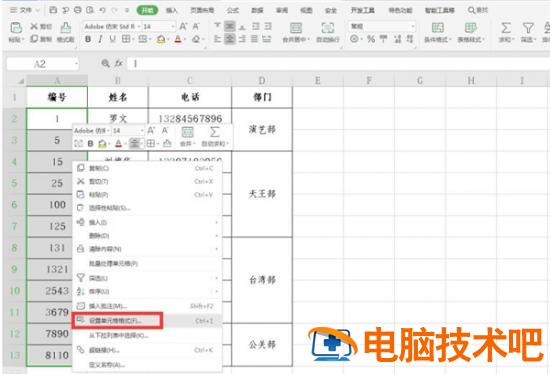Choose Paste (Ctrl+V) from context menu
550x374 pixels.
147,194
